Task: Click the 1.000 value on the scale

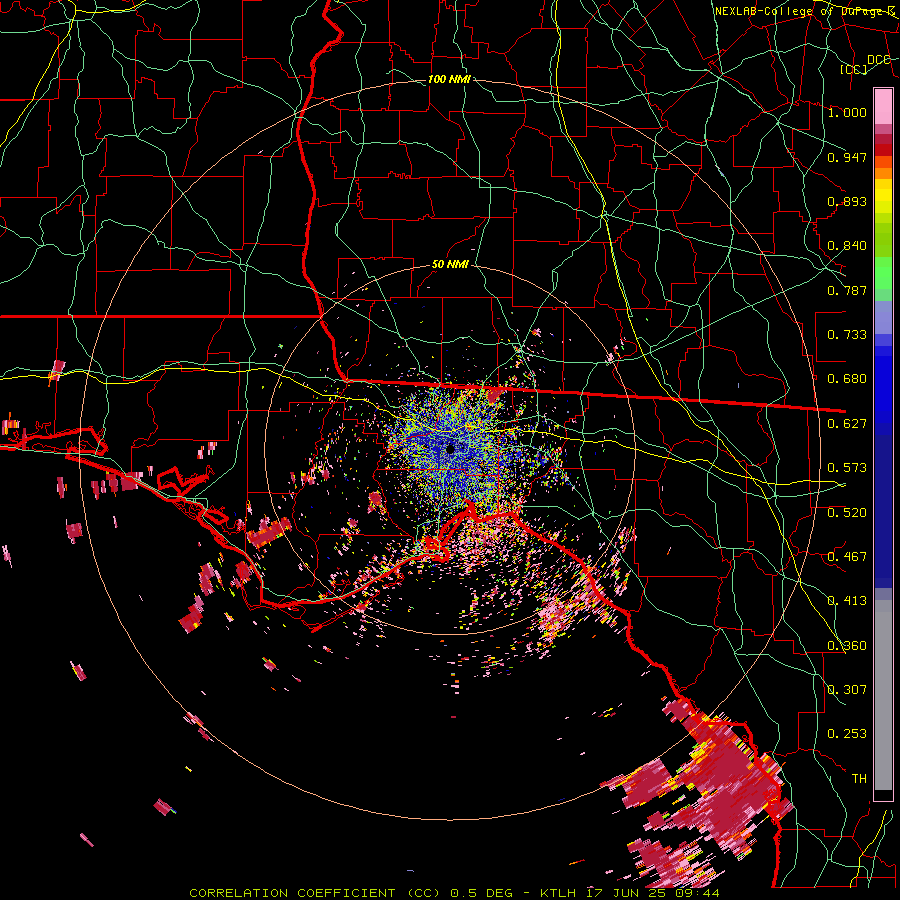Action: point(847,112)
